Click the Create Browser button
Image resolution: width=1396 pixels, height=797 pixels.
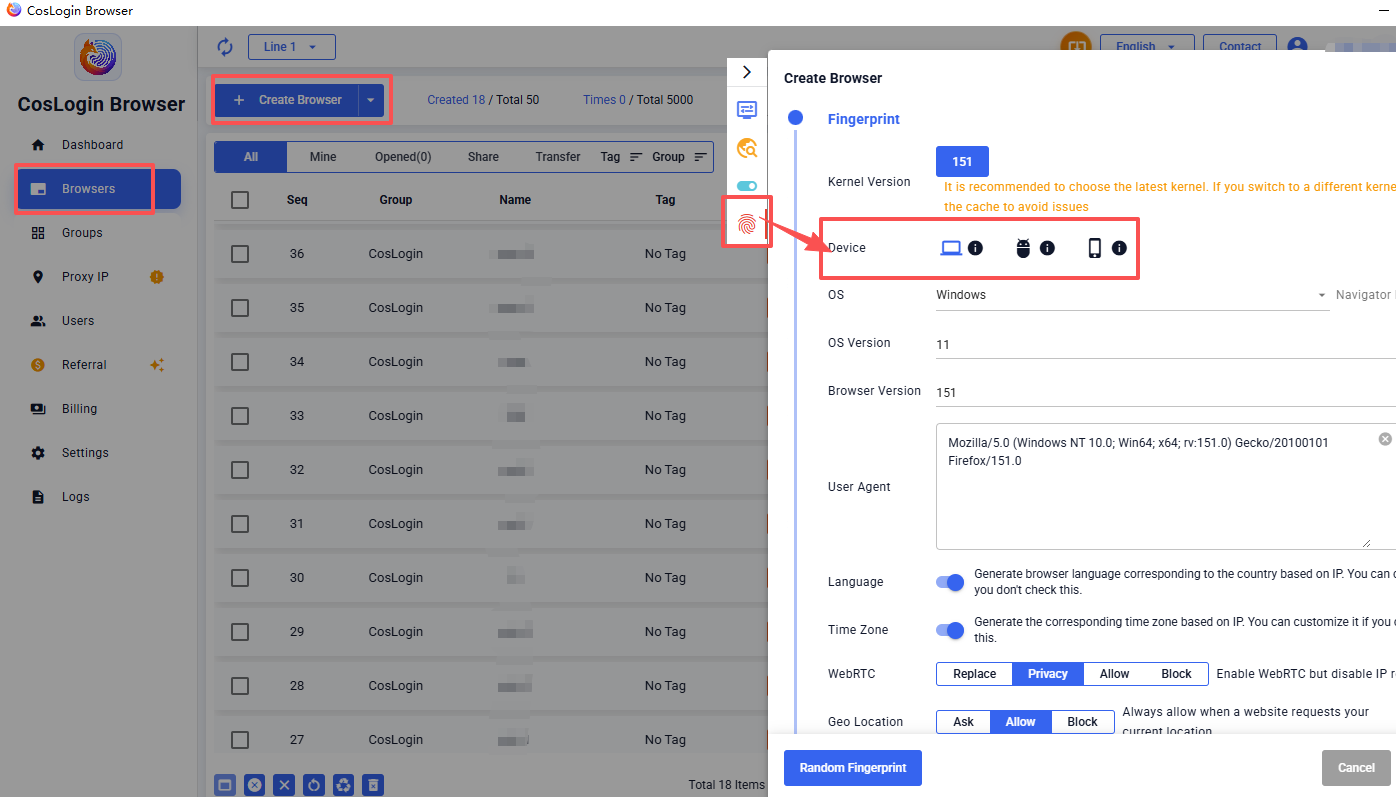pyautogui.click(x=288, y=100)
